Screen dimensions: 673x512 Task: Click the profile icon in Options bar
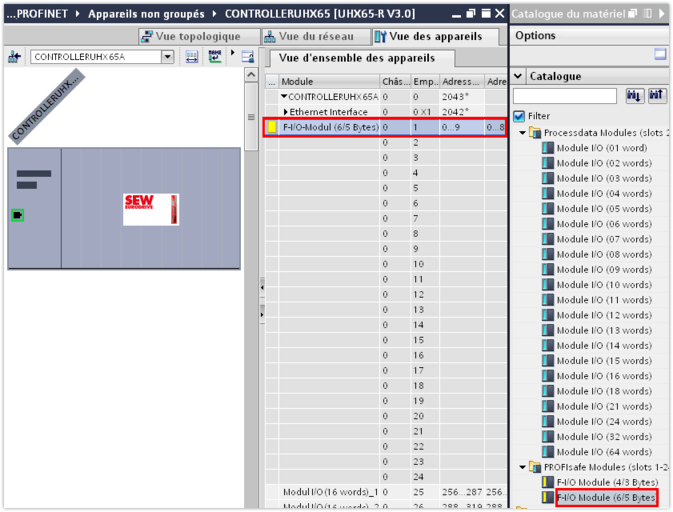(x=660, y=55)
